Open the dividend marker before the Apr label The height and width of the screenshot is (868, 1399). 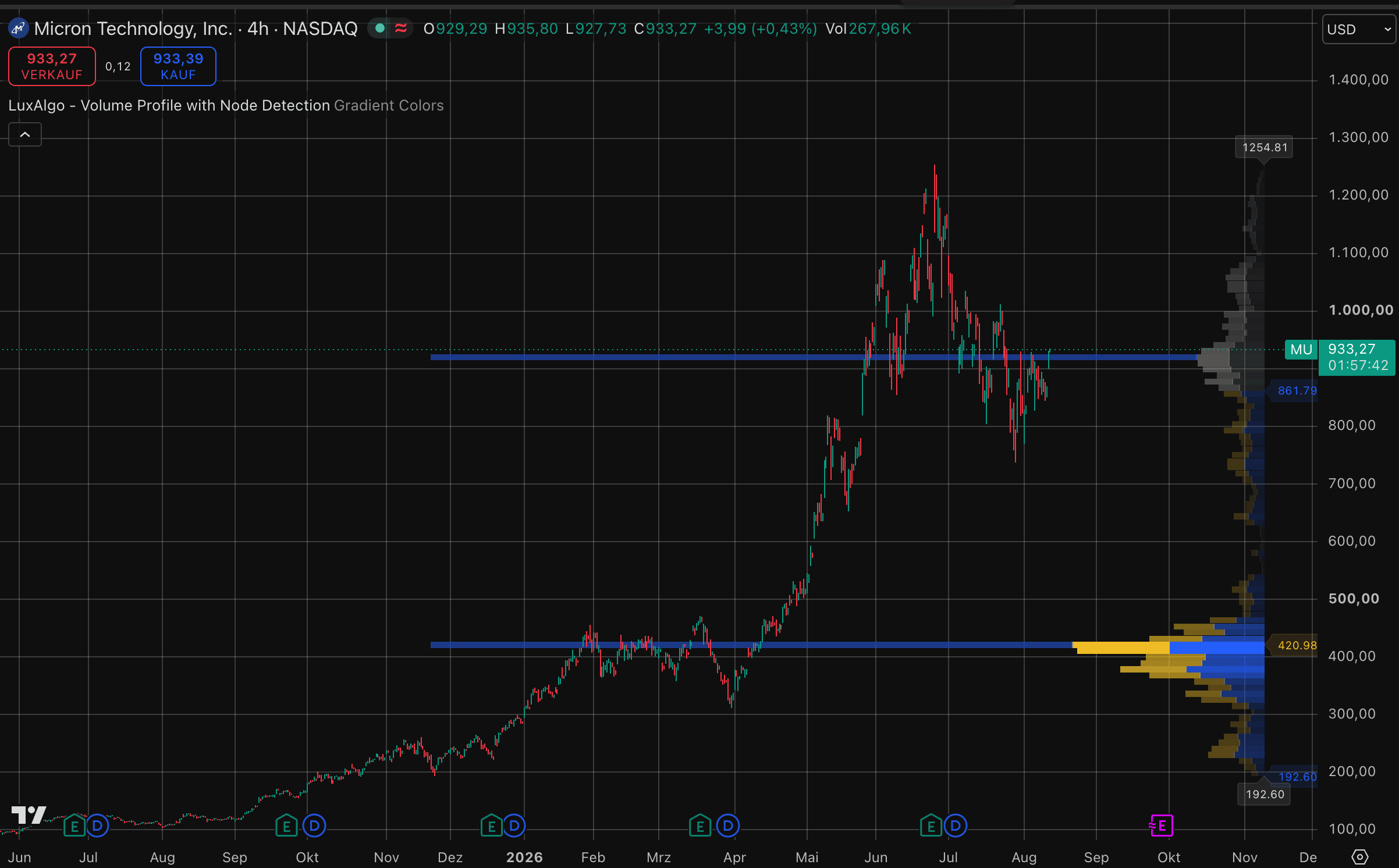(x=728, y=826)
